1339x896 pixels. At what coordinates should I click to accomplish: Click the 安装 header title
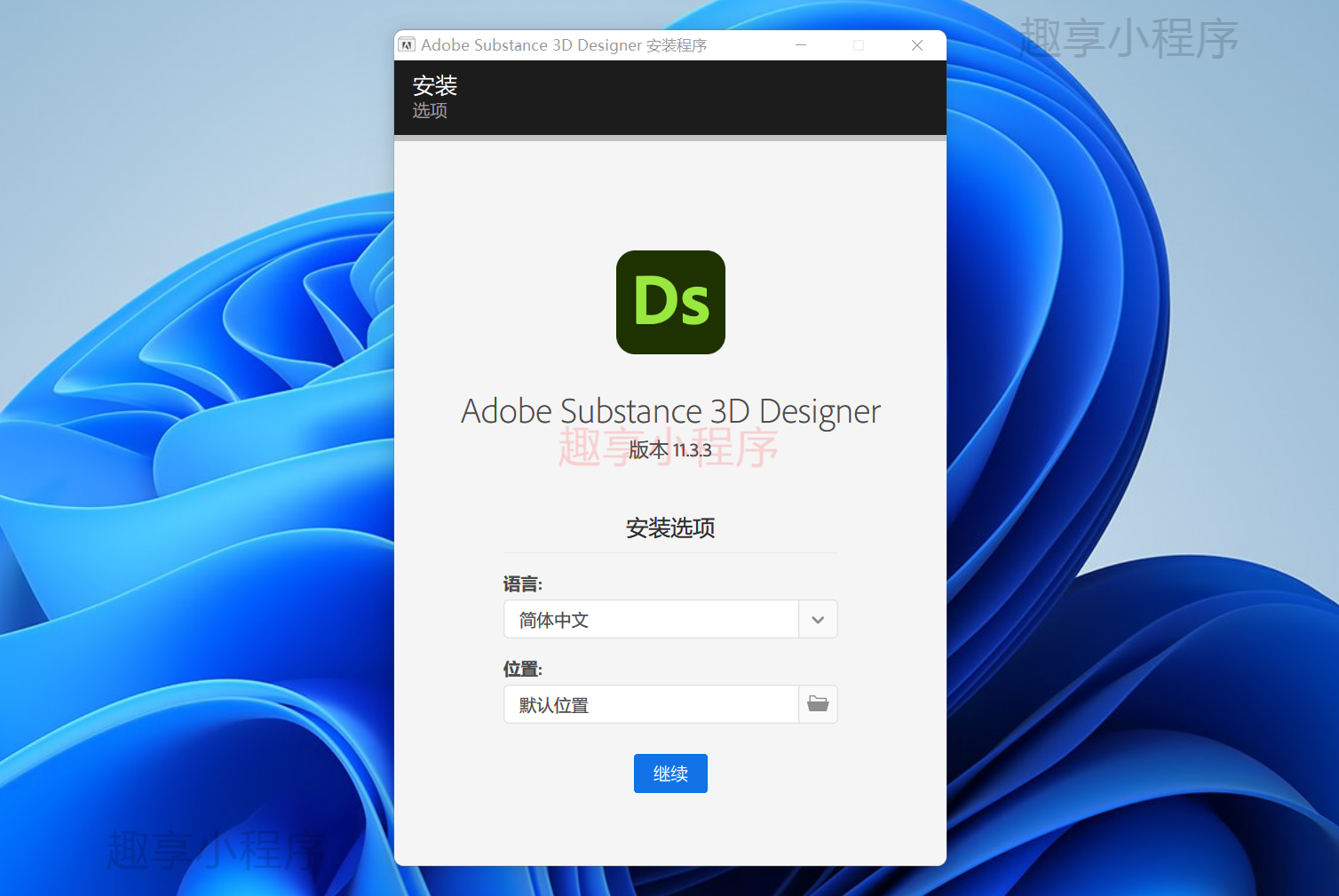tap(435, 86)
